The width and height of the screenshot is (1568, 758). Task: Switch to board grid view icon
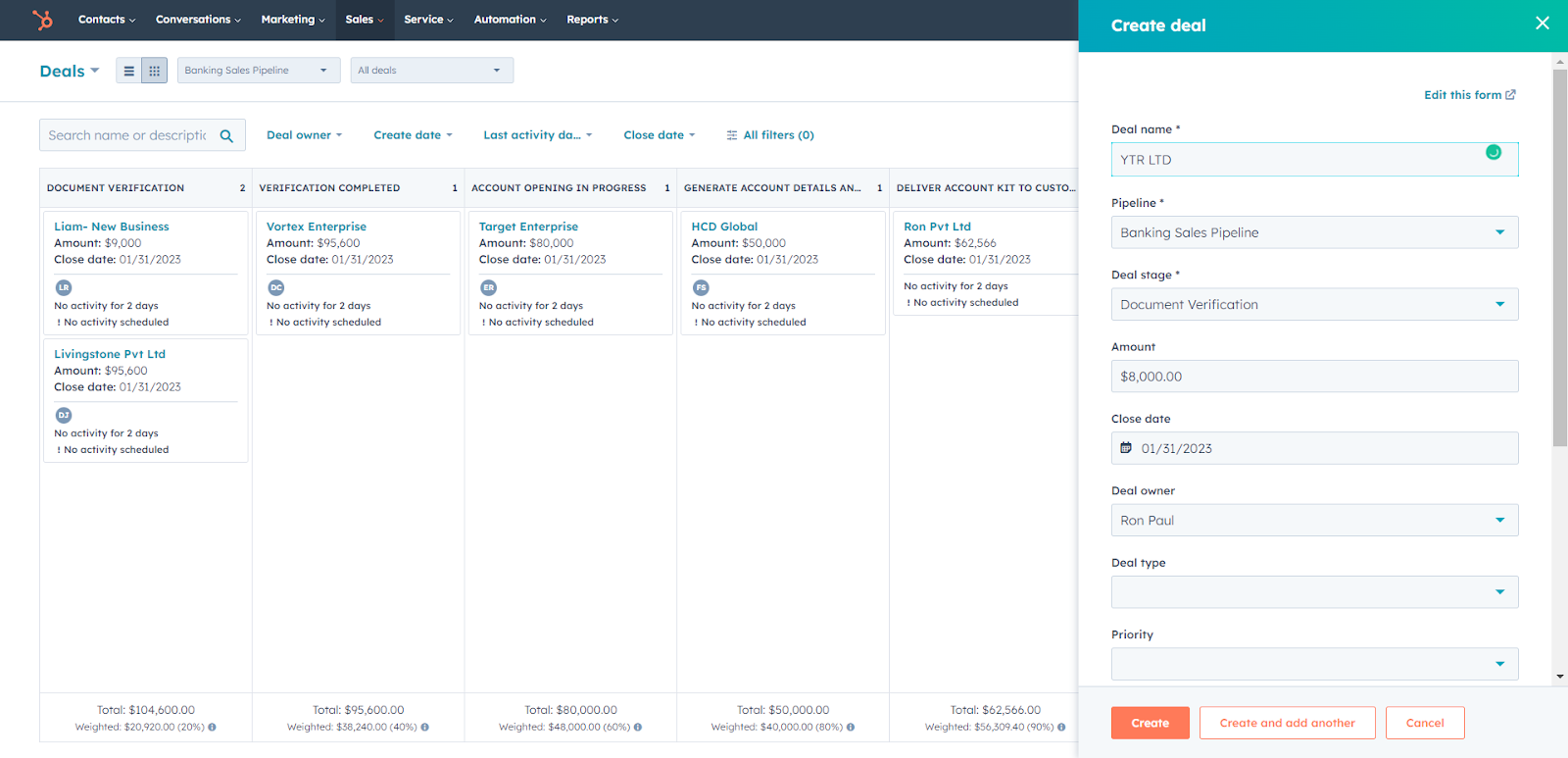[154, 71]
